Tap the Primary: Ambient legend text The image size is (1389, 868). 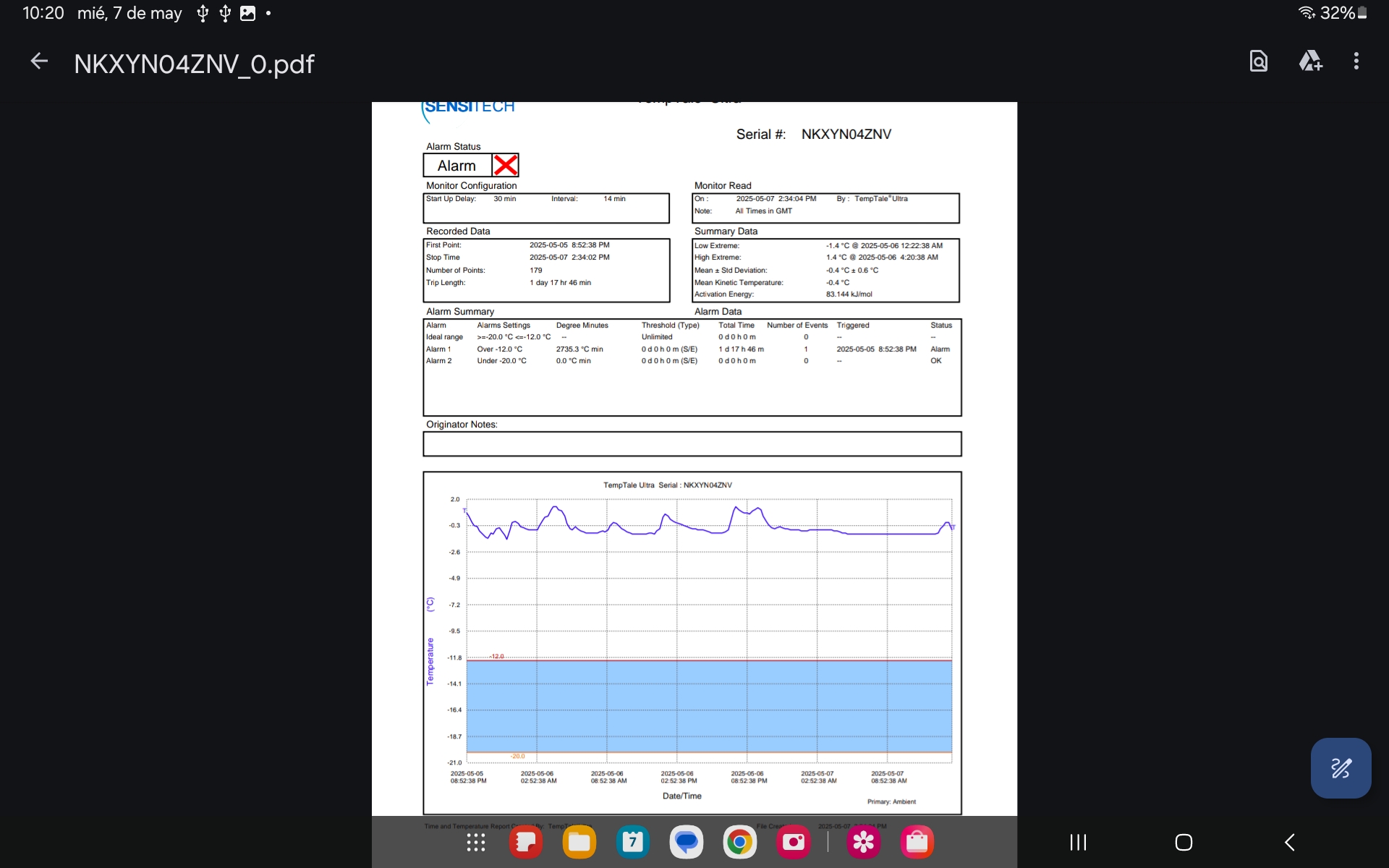(x=891, y=801)
